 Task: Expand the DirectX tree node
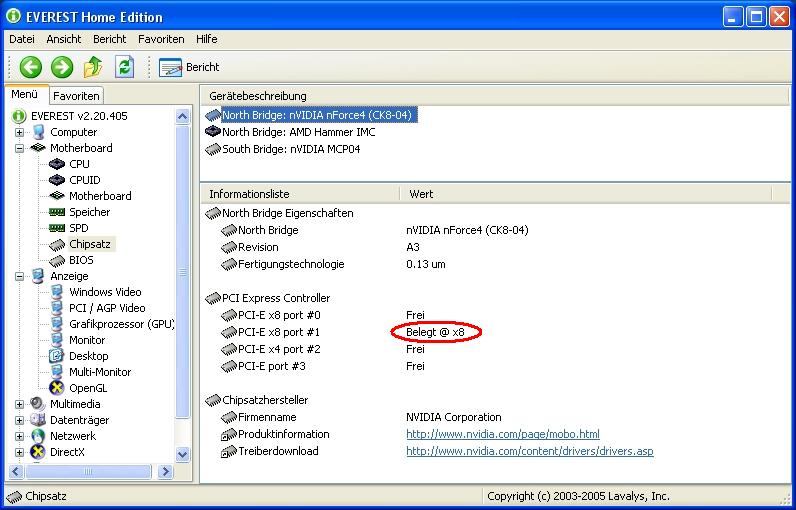[x=19, y=452]
